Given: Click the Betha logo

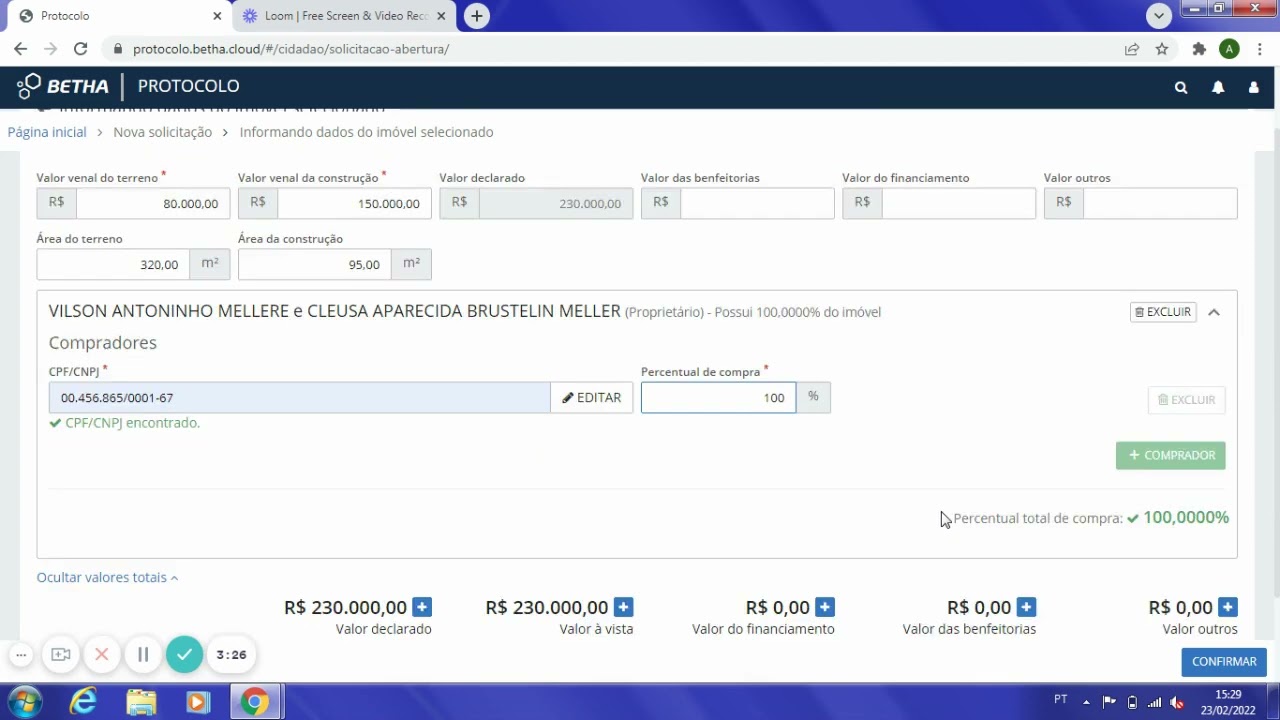Looking at the screenshot, I should click(63, 86).
